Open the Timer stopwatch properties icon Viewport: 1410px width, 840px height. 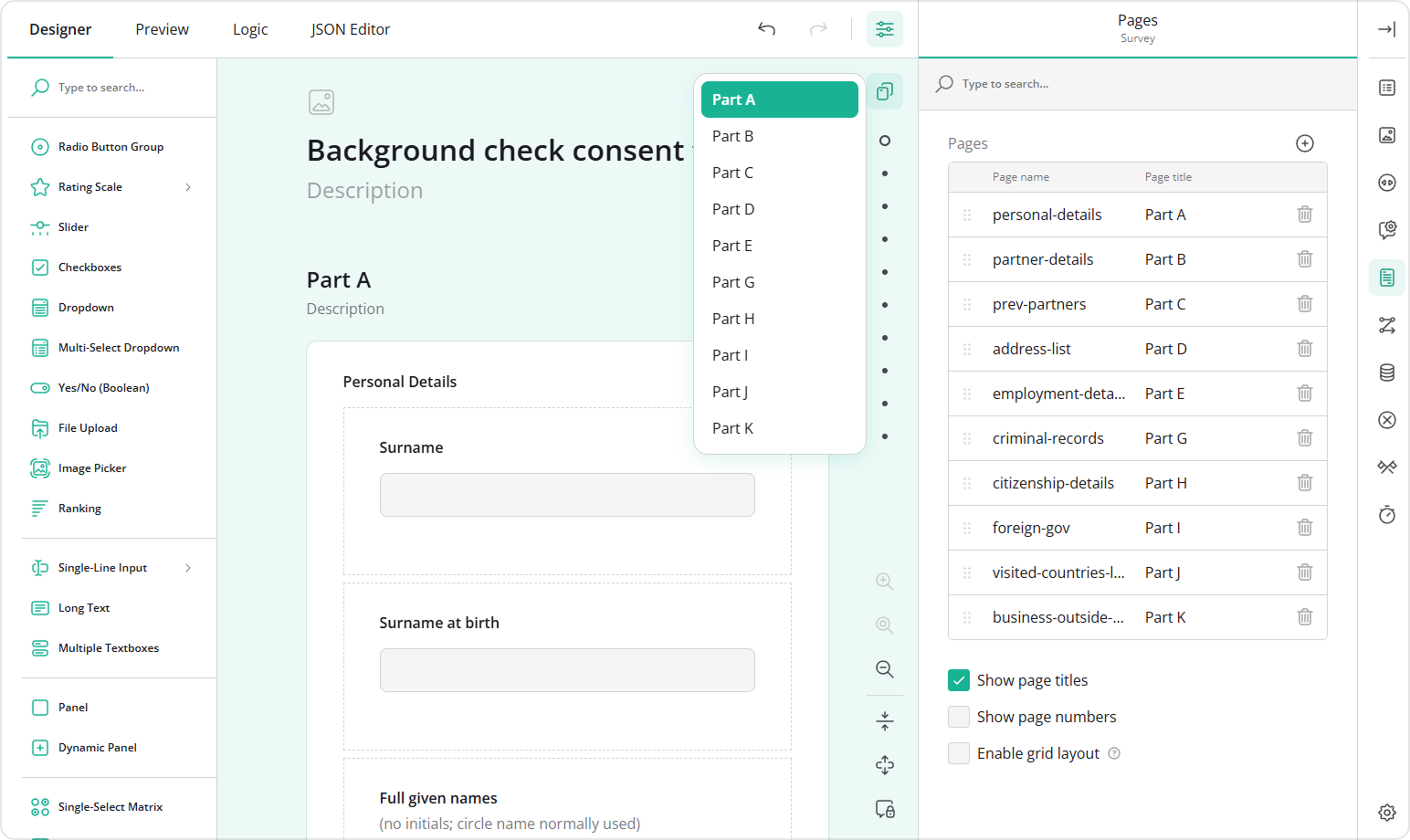point(1387,515)
